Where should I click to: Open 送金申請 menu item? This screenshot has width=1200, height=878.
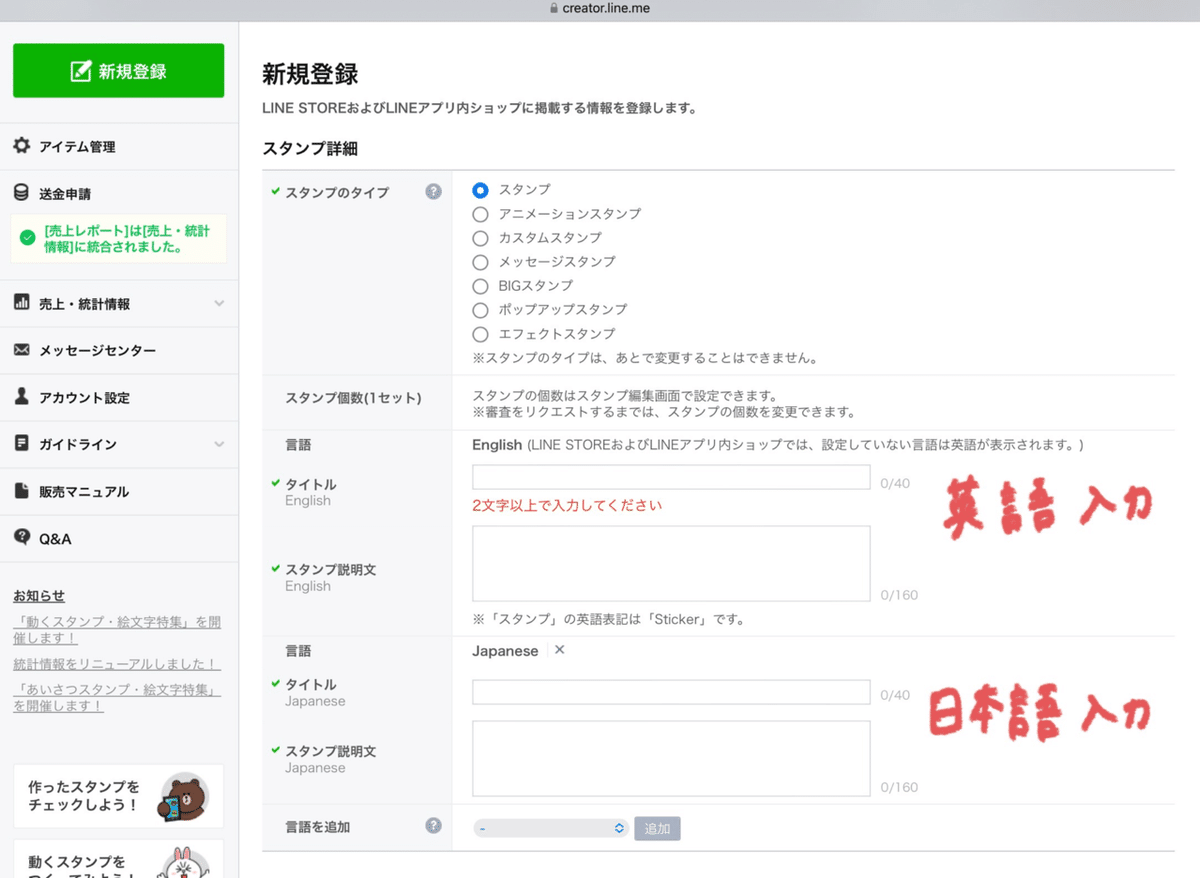(65, 194)
